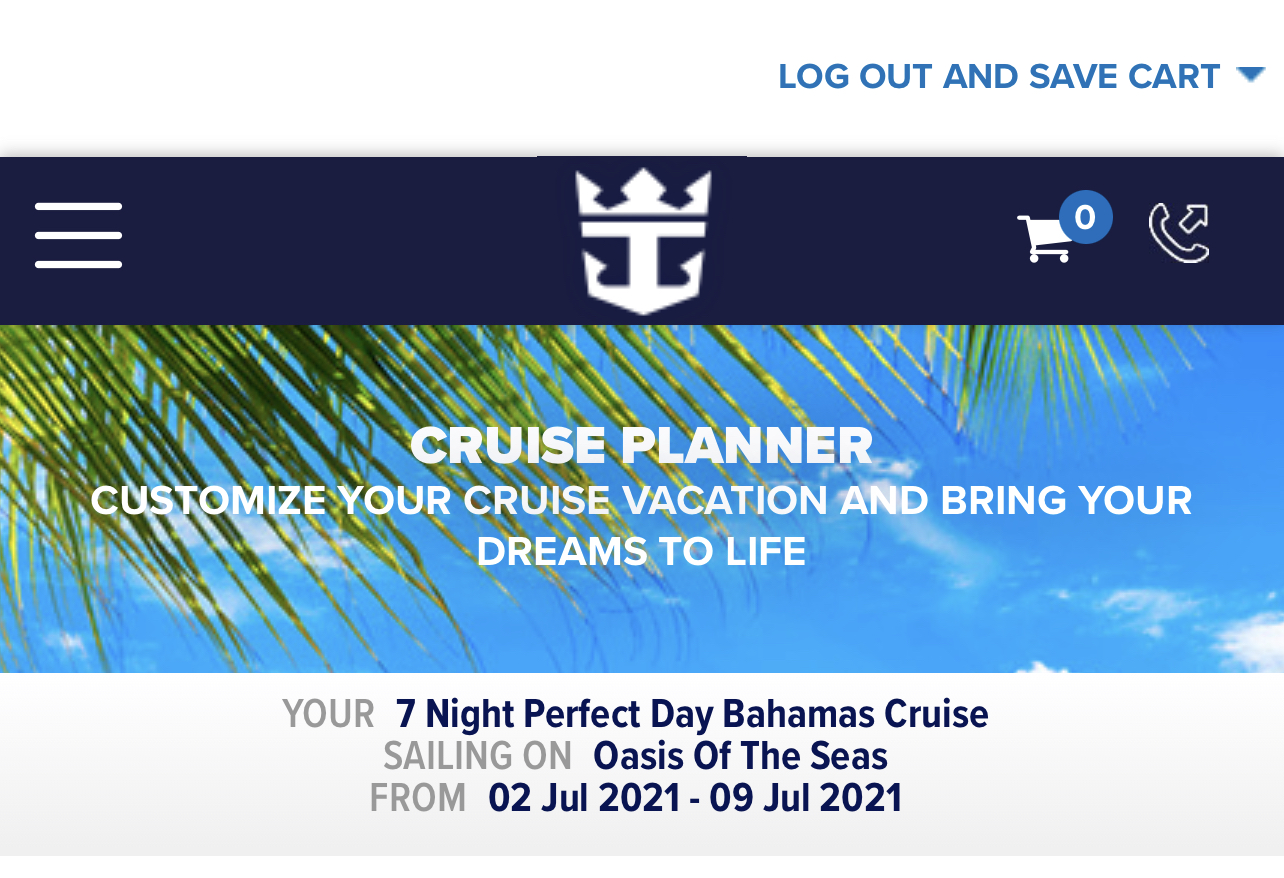Open the hamburger navigation menu

tap(78, 236)
